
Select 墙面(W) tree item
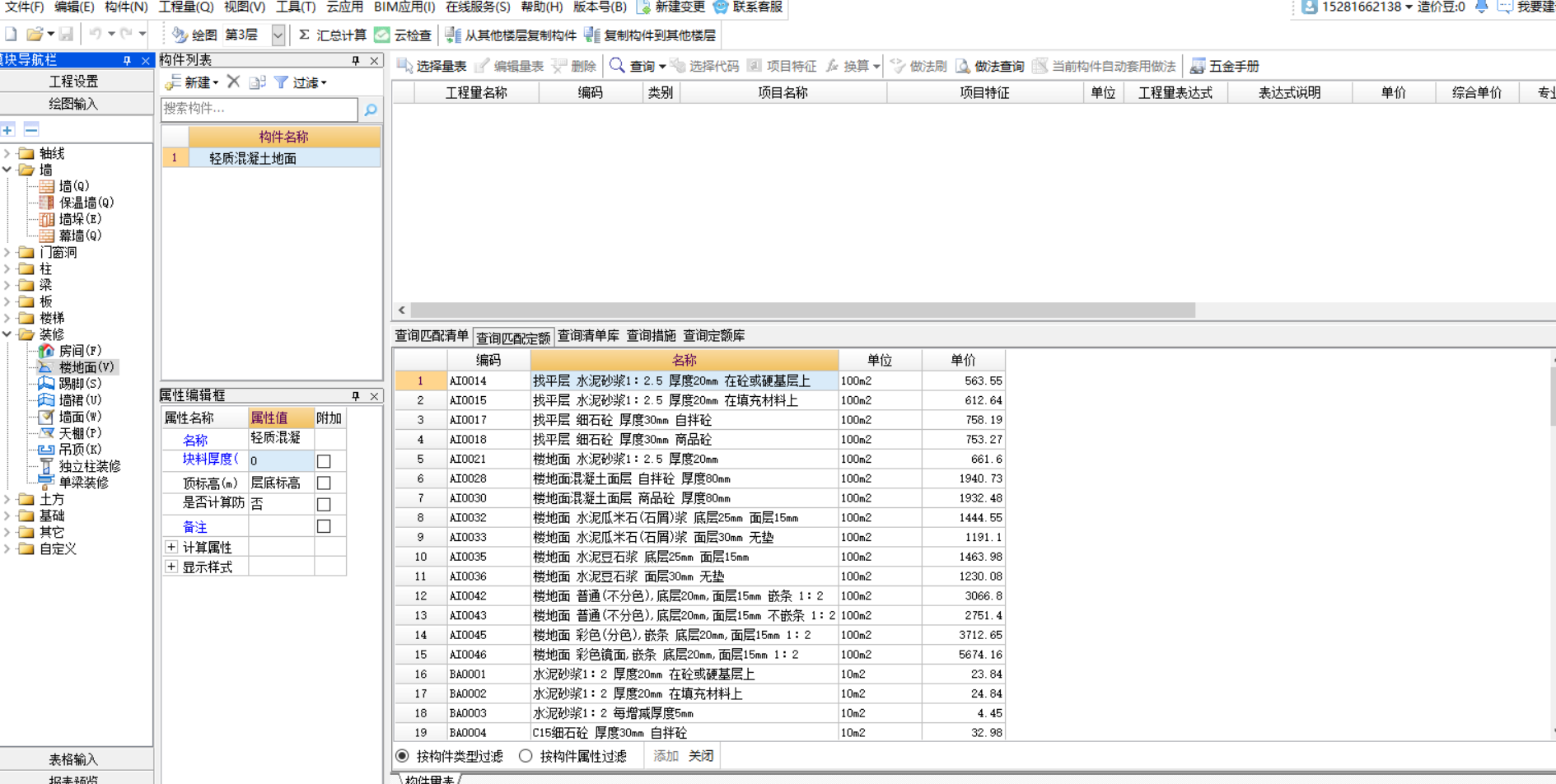[71, 417]
